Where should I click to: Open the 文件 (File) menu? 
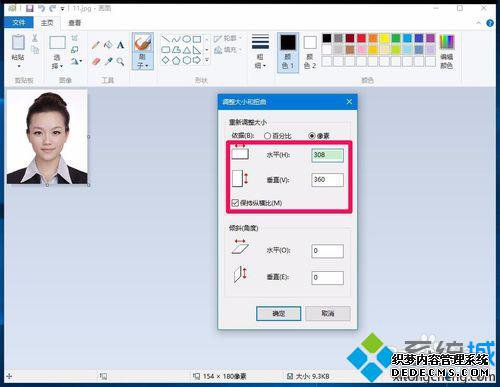point(19,22)
